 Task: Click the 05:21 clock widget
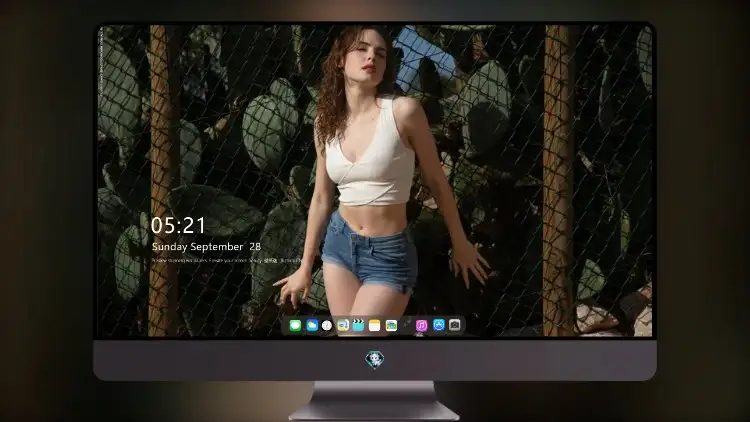point(178,225)
